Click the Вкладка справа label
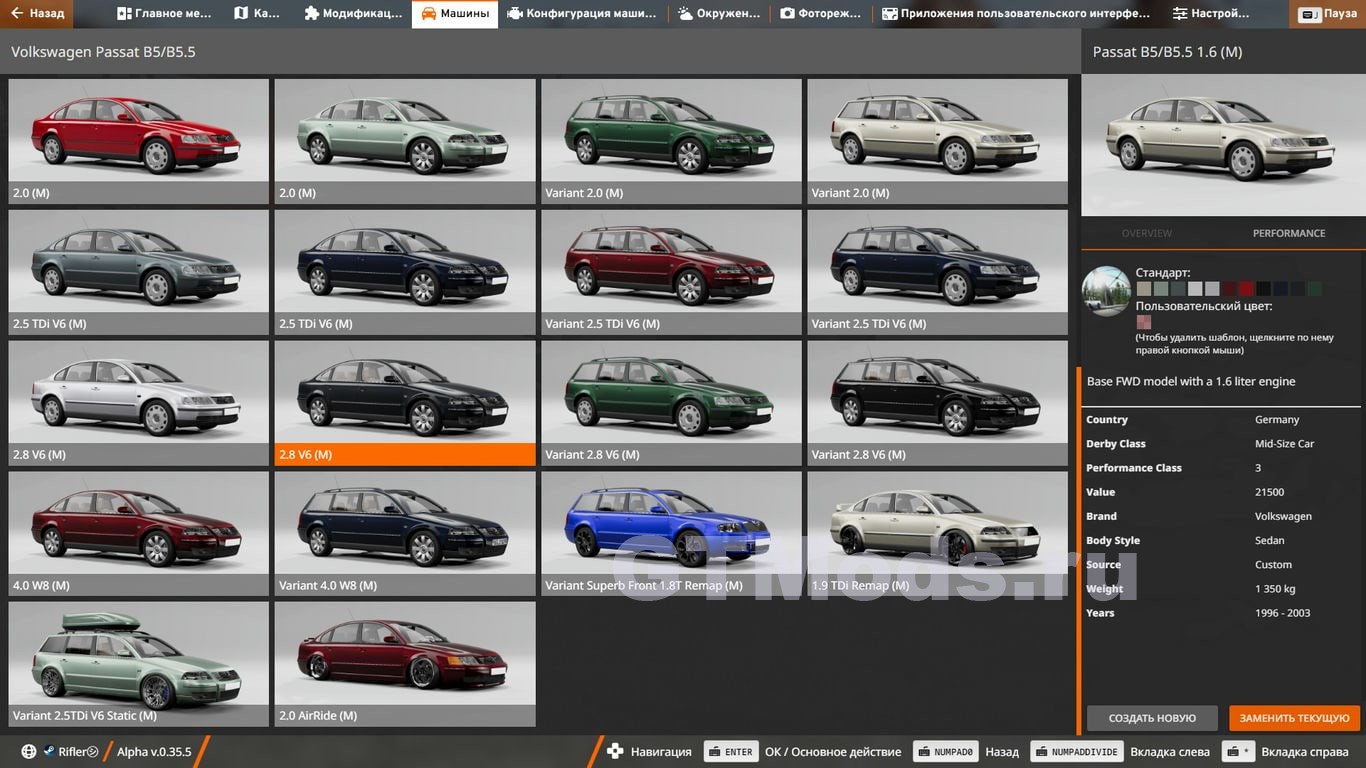 click(x=1305, y=752)
